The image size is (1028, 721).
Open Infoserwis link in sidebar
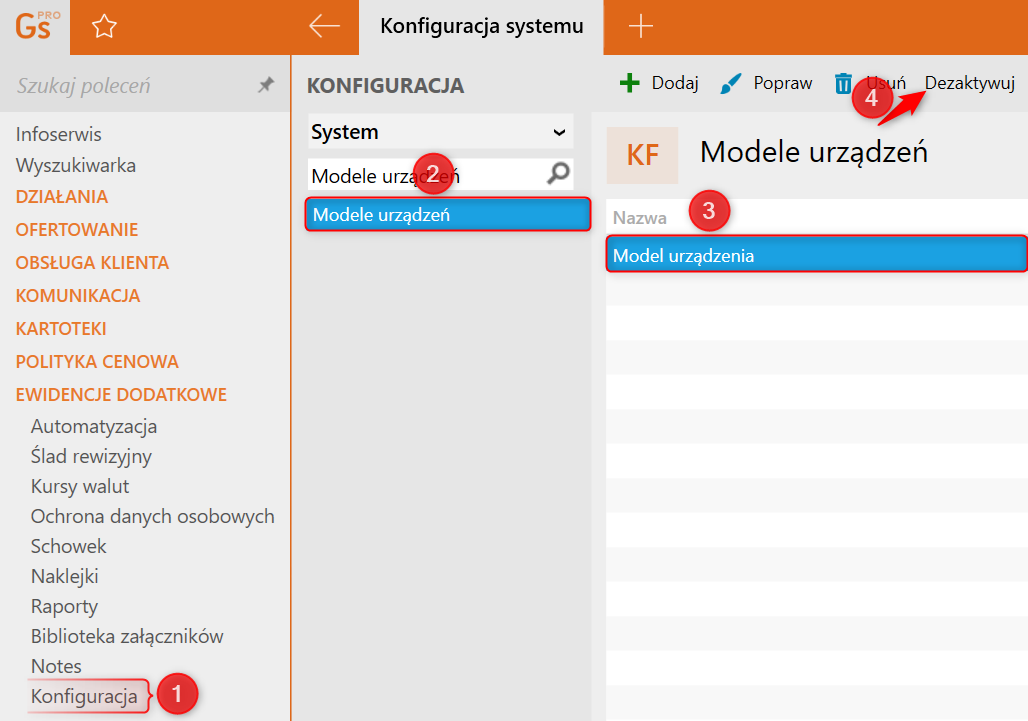(59, 134)
